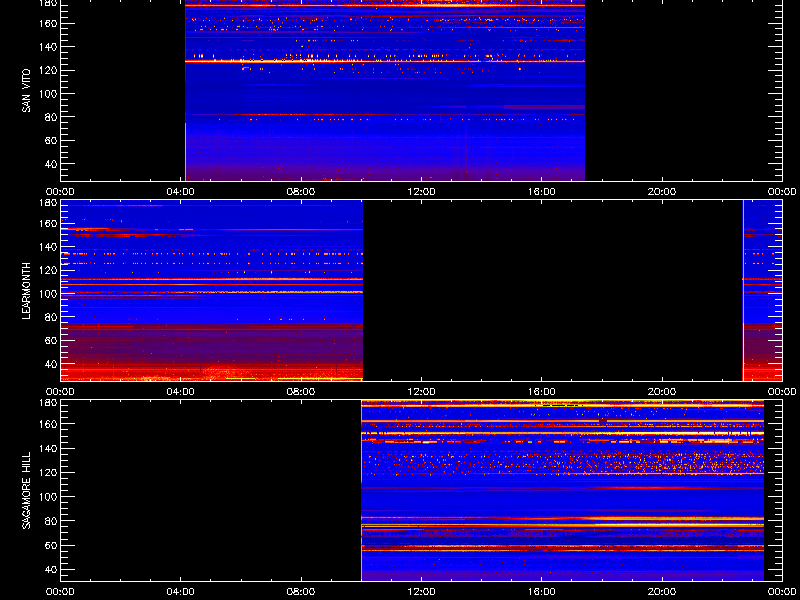Screen dimensions: 800x600
Task: Click the 04:00 time label below Learmonth plot
Action: pyautogui.click(x=181, y=392)
